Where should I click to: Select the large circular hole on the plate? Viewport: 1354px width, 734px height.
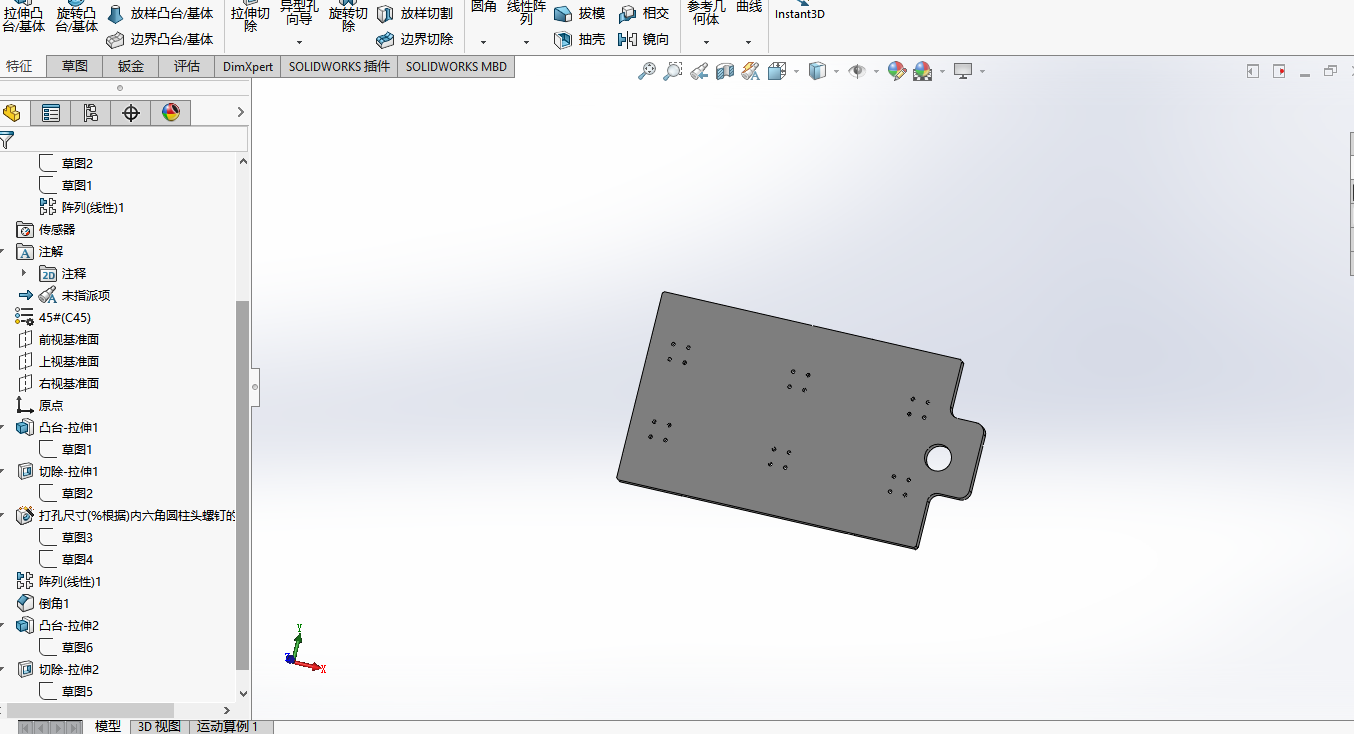(938, 458)
